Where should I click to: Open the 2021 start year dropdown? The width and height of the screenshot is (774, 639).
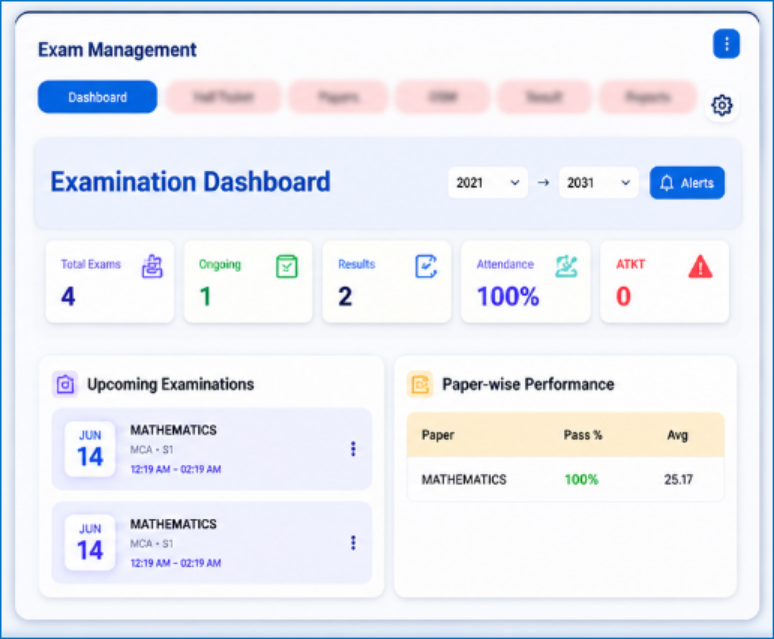point(488,183)
